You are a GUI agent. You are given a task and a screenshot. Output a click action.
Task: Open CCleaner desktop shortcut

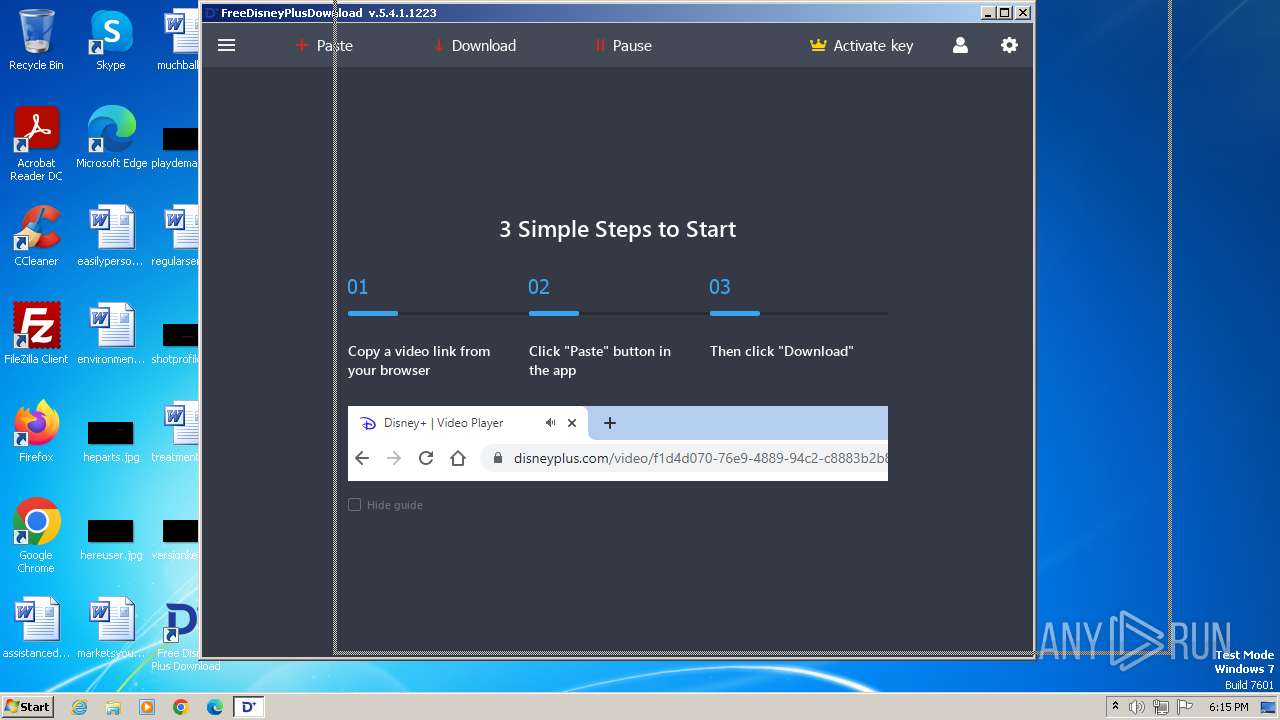tap(36, 236)
